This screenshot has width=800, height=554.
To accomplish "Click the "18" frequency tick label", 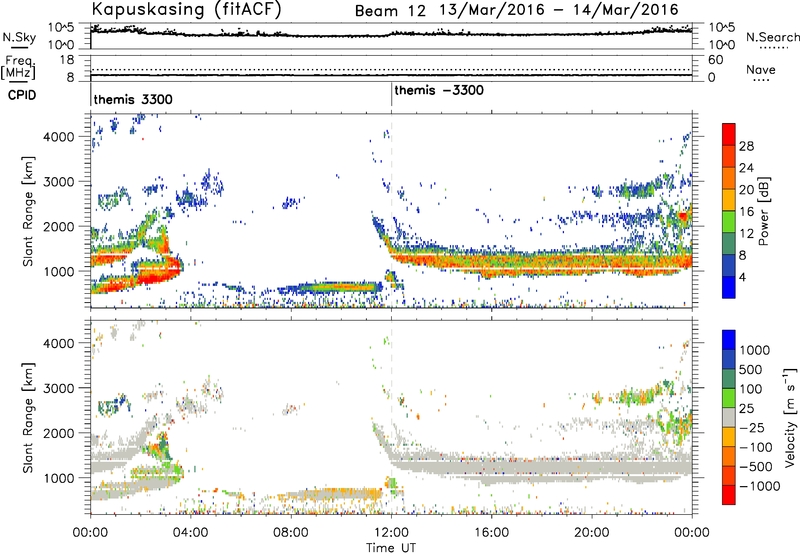I will 67,60.
